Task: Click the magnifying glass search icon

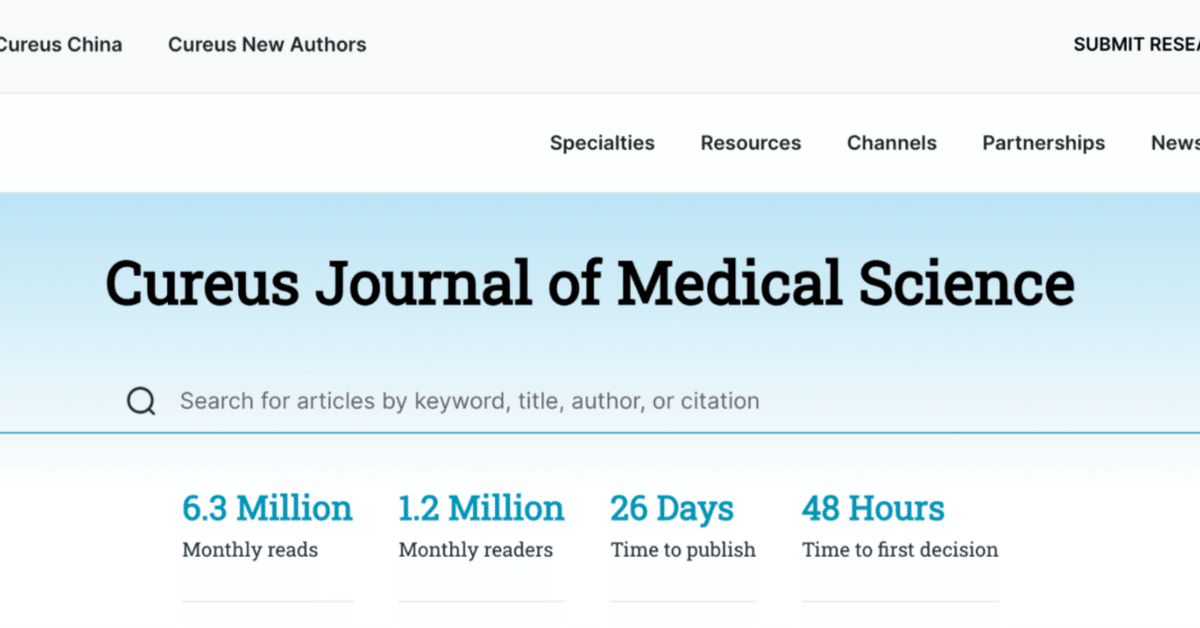Action: [x=141, y=402]
